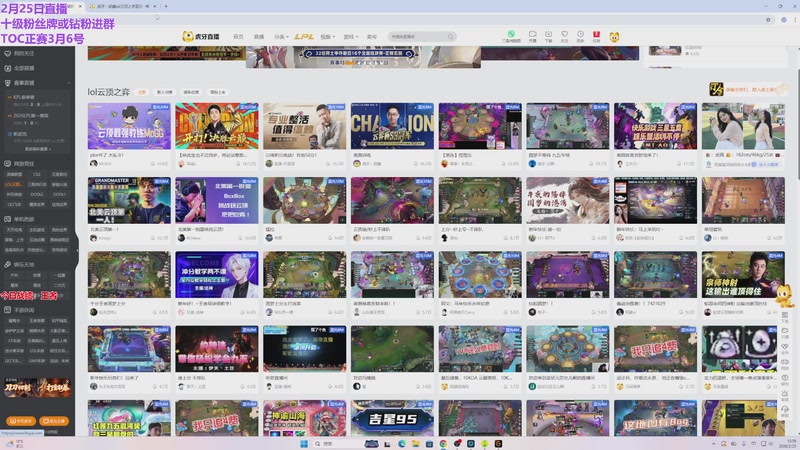800x450 pixels.
Task: Open Chrome from the taskbar
Action: pos(443,443)
